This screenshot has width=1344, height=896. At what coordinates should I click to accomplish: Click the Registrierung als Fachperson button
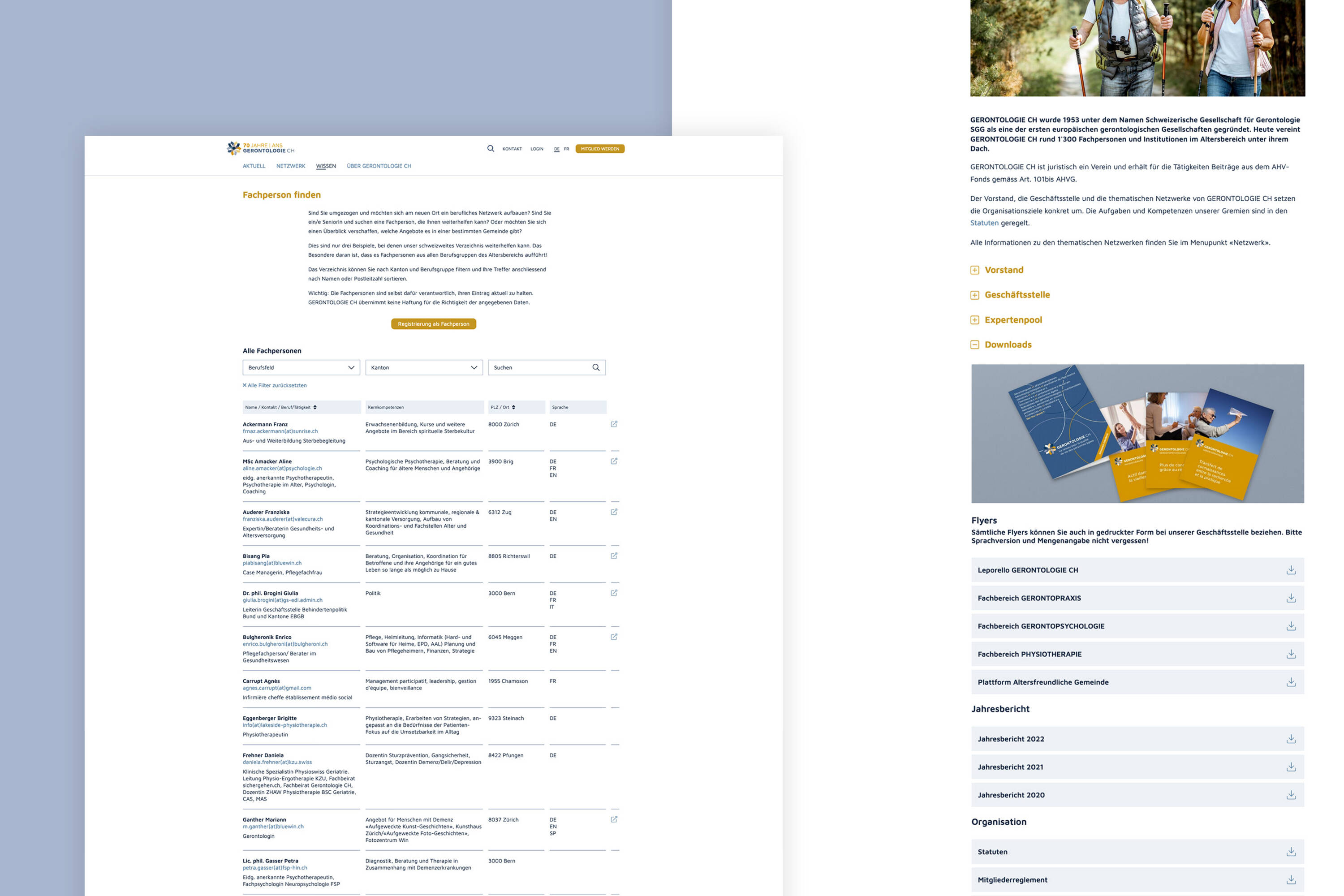tap(433, 323)
